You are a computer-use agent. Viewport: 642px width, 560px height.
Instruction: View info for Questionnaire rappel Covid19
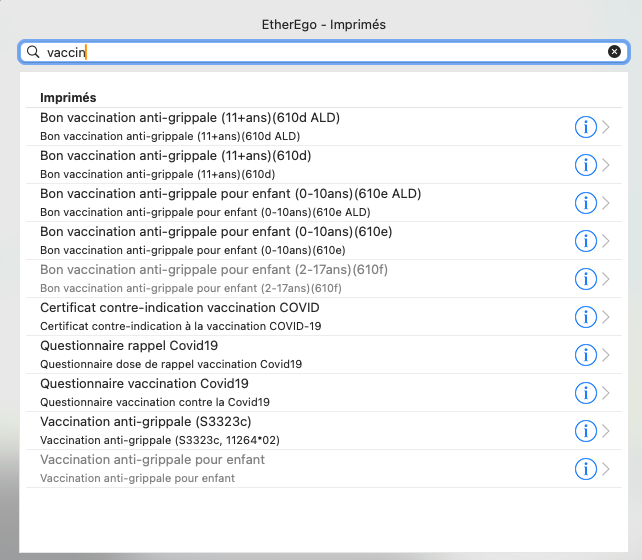pyautogui.click(x=585, y=355)
